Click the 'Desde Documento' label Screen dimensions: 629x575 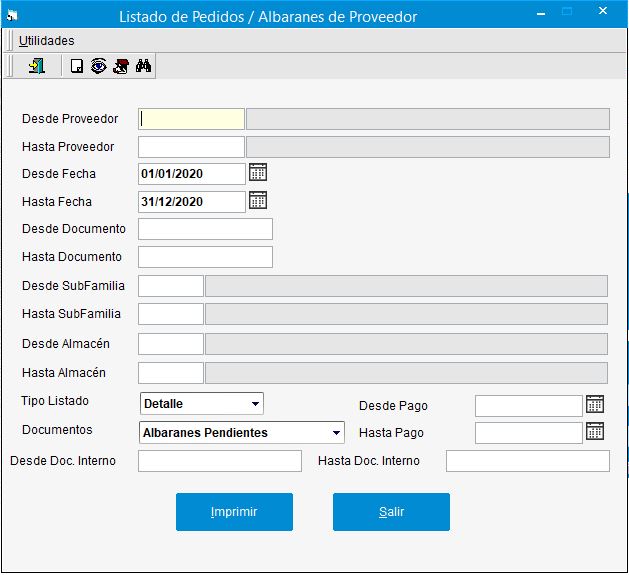click(x=74, y=229)
